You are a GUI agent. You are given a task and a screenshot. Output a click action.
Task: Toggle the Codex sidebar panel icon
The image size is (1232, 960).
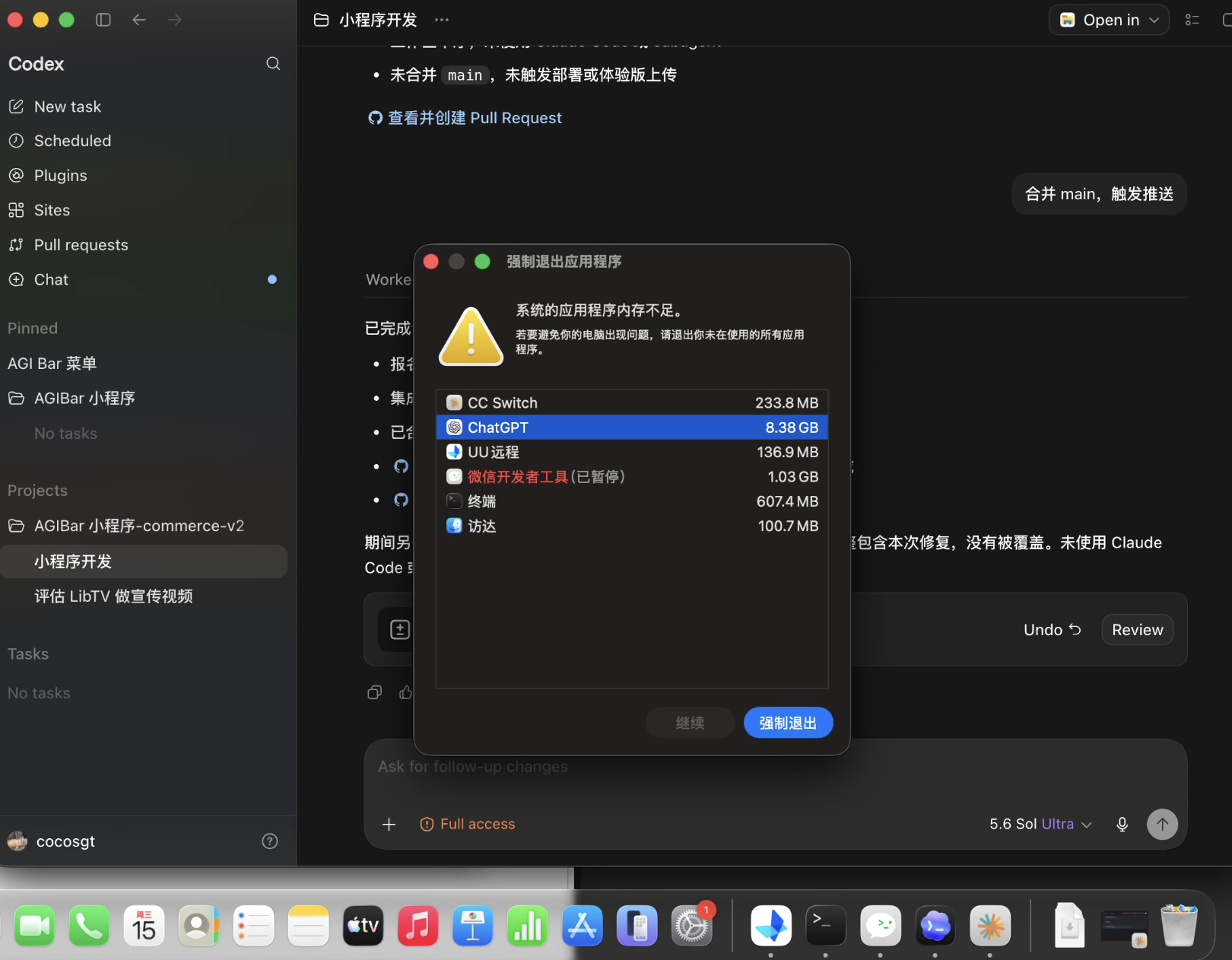(x=103, y=20)
